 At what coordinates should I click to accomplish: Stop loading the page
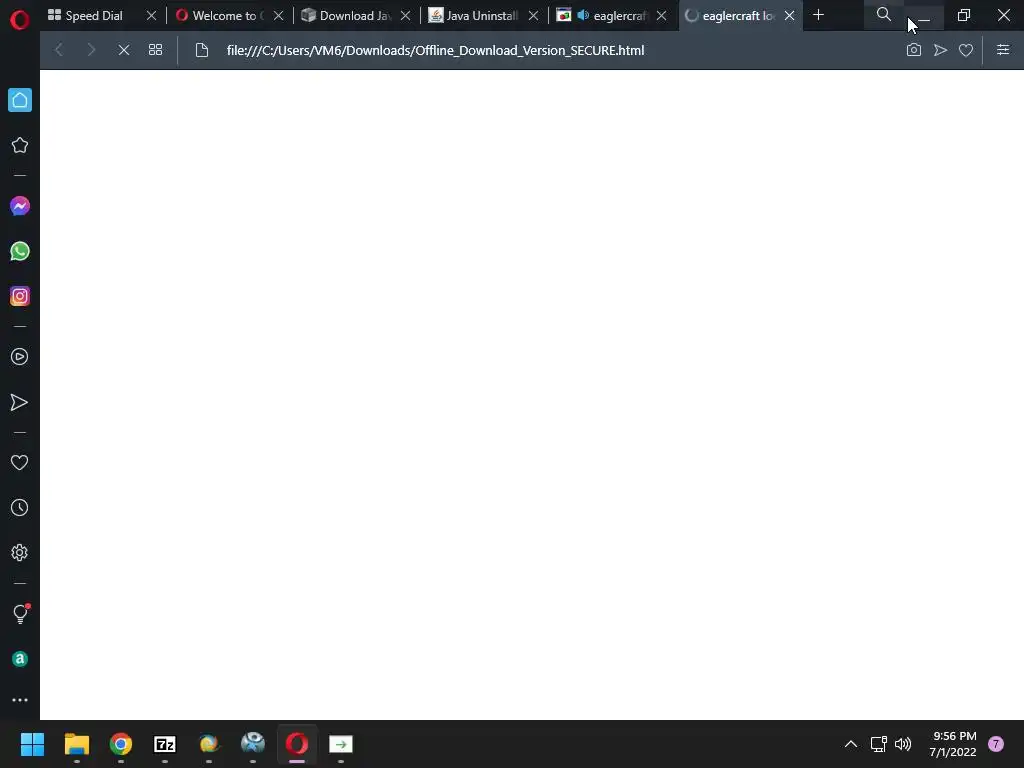123,50
